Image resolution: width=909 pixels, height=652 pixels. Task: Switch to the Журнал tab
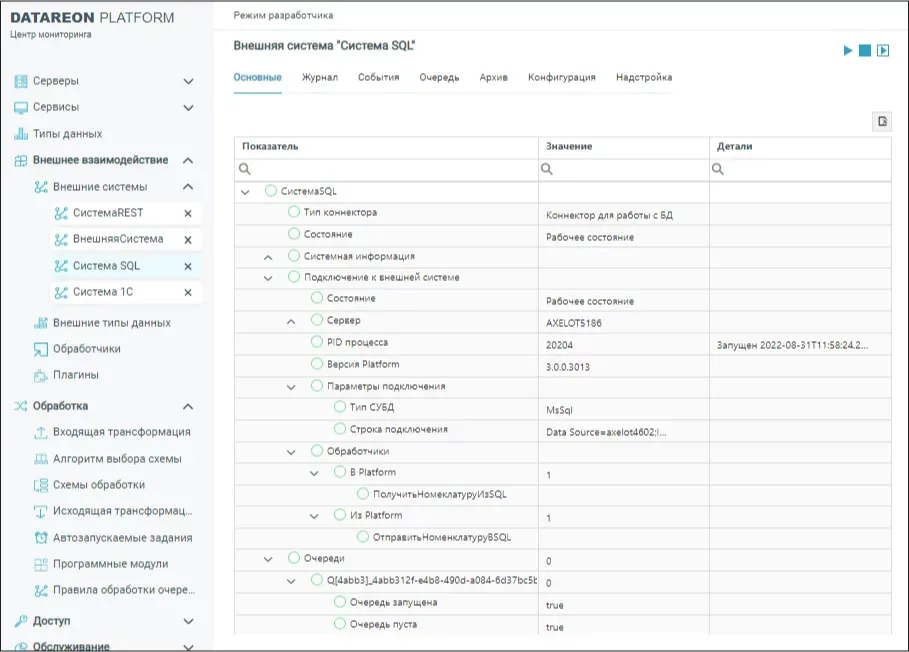[318, 76]
